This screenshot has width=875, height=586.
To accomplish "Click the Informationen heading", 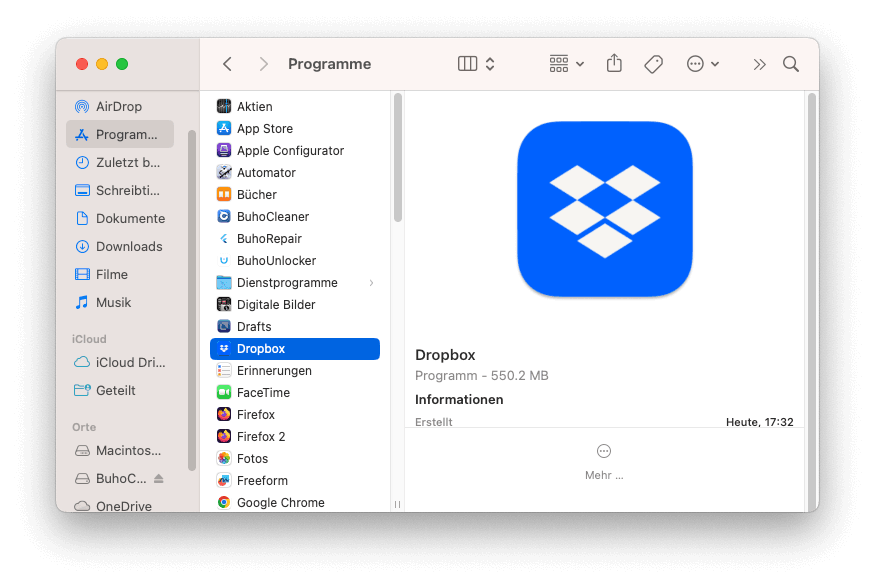I will 459,400.
